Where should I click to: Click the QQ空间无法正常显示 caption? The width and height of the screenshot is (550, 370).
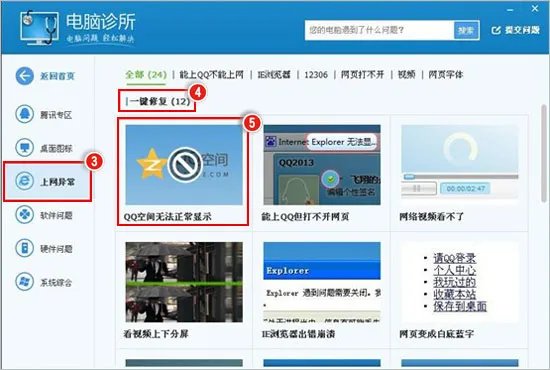coord(168,217)
